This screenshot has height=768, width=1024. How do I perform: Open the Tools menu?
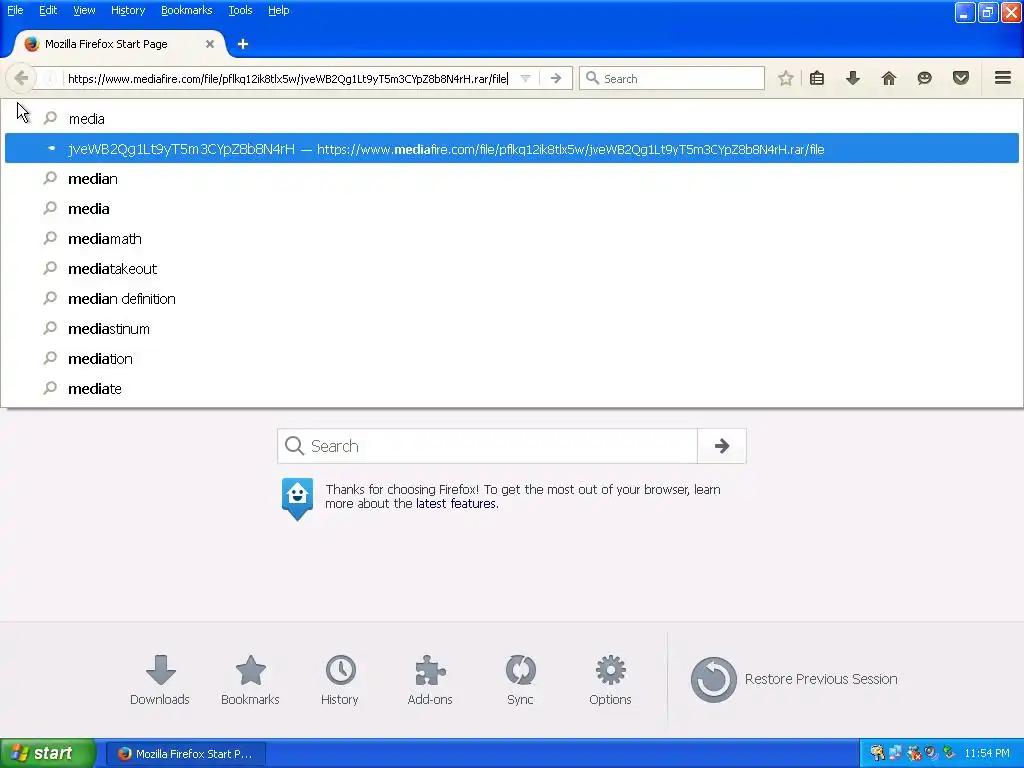pos(240,10)
